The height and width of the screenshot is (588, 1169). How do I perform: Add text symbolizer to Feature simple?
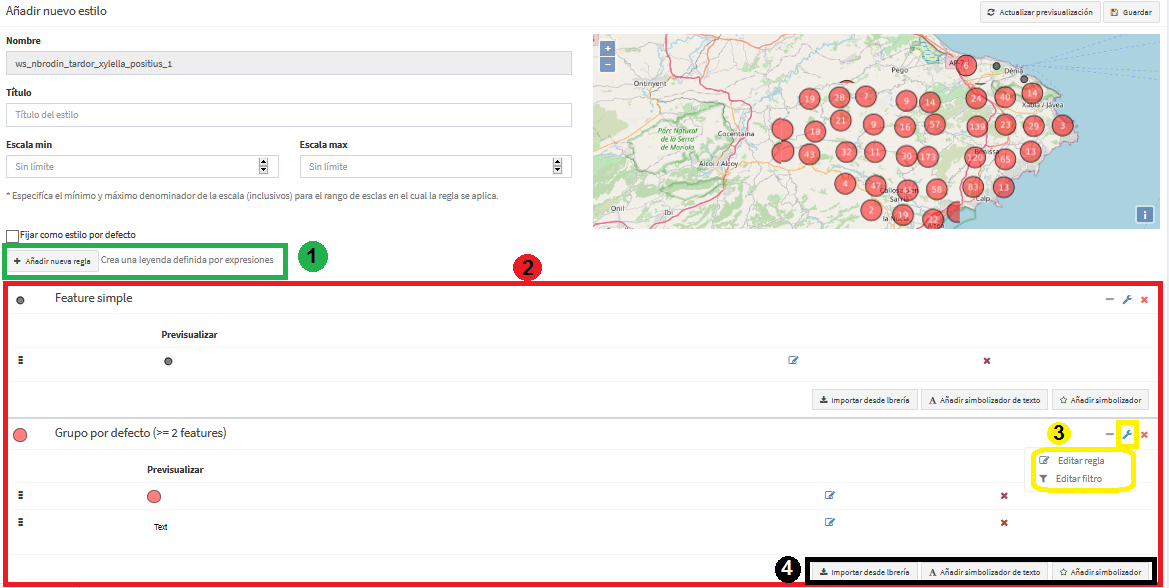pos(984,400)
